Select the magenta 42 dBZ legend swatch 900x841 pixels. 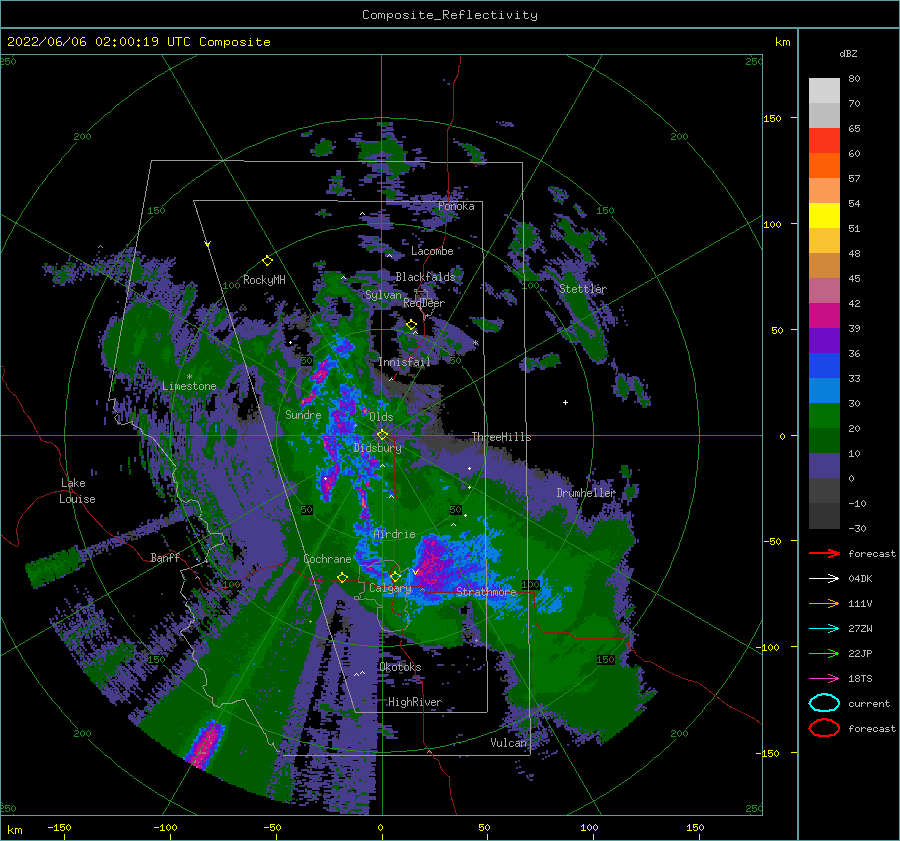824,315
